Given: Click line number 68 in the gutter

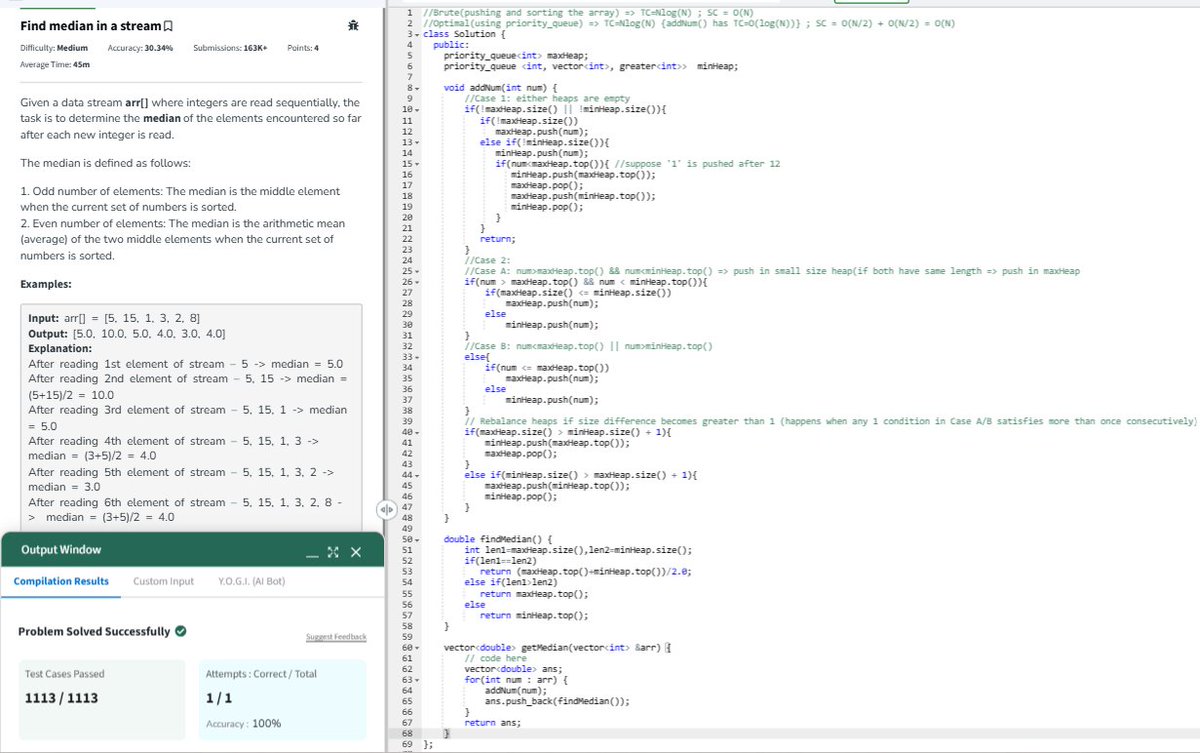Looking at the screenshot, I should pyautogui.click(x=406, y=733).
